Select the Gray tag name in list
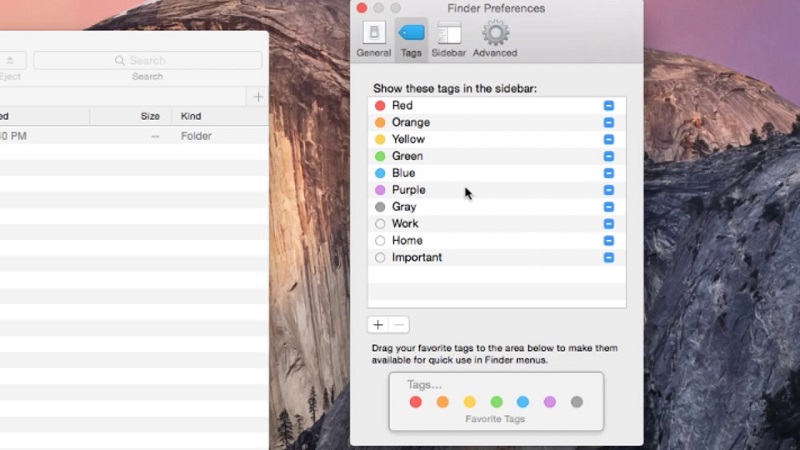 (404, 207)
